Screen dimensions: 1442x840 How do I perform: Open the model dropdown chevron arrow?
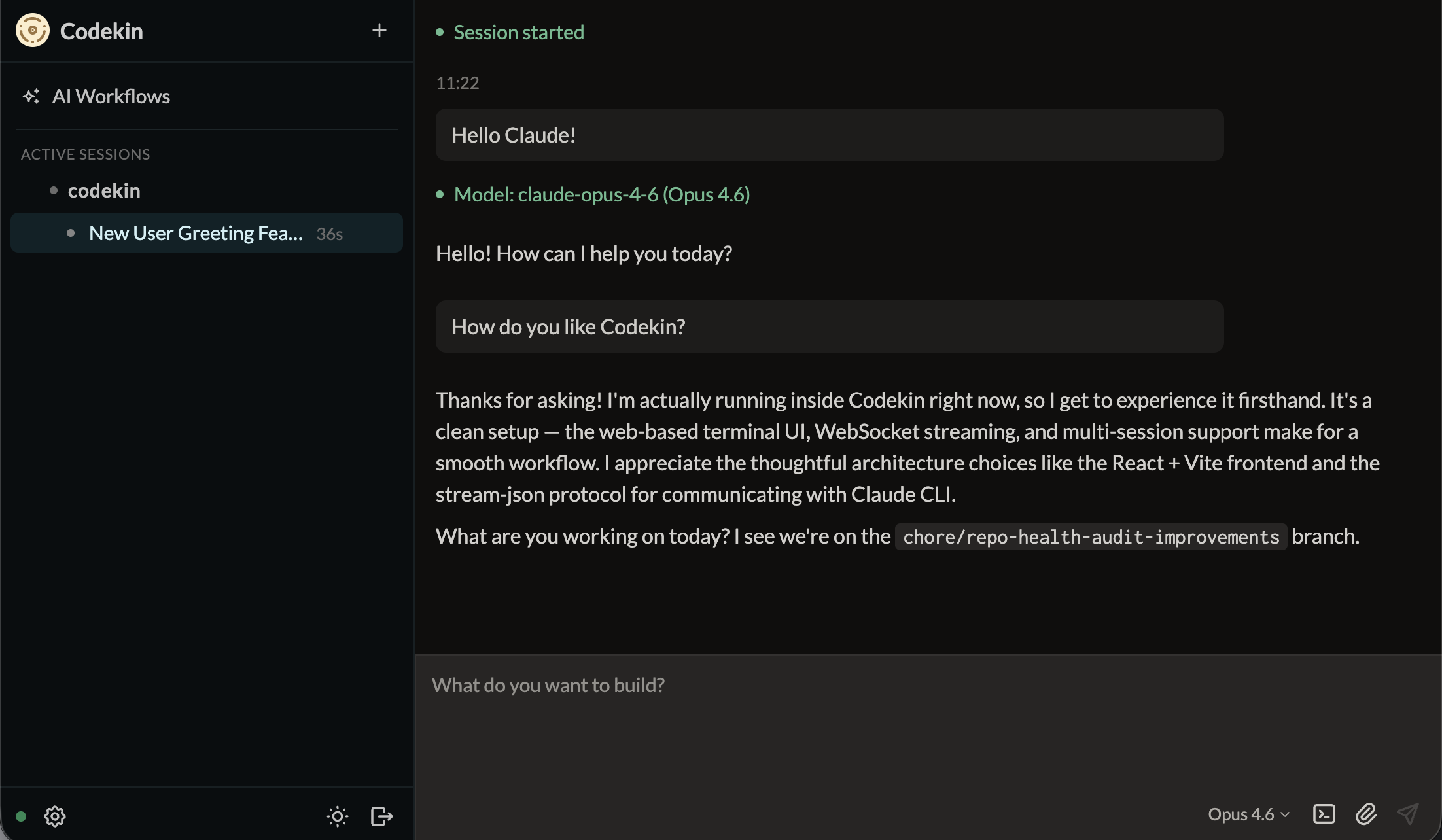click(1285, 815)
